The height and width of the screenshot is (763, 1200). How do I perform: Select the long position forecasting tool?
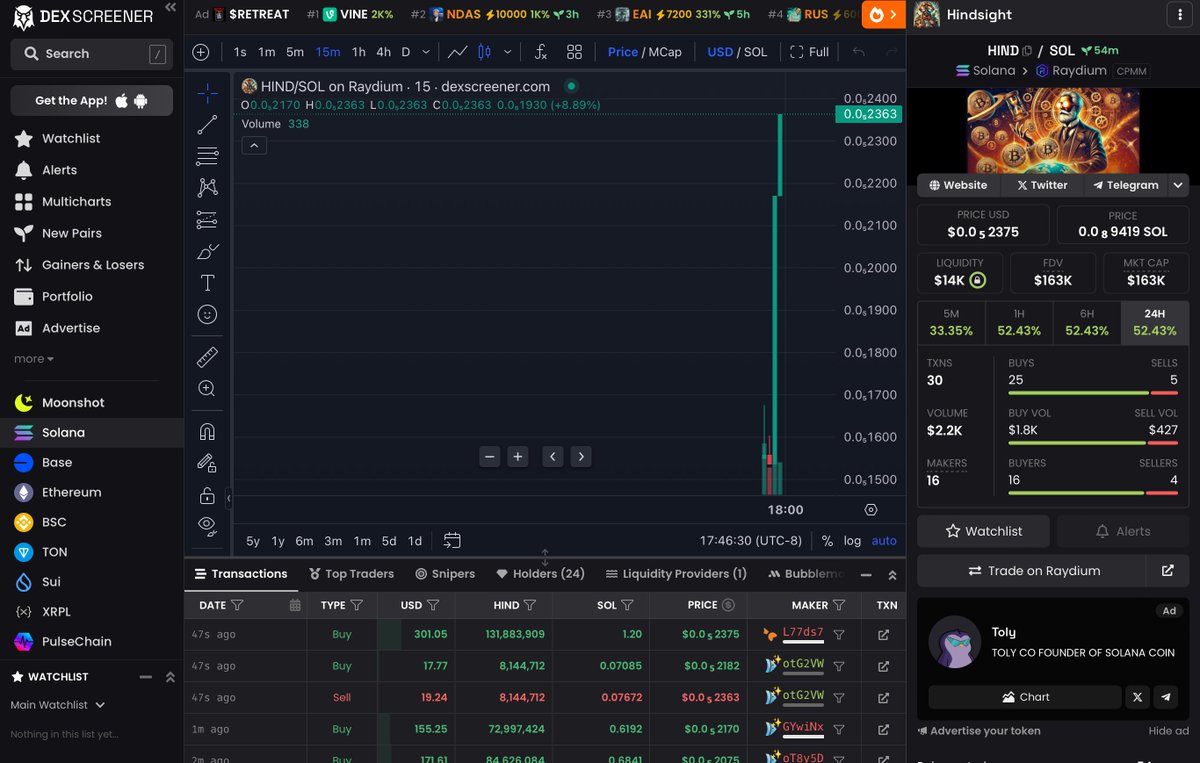[207, 219]
